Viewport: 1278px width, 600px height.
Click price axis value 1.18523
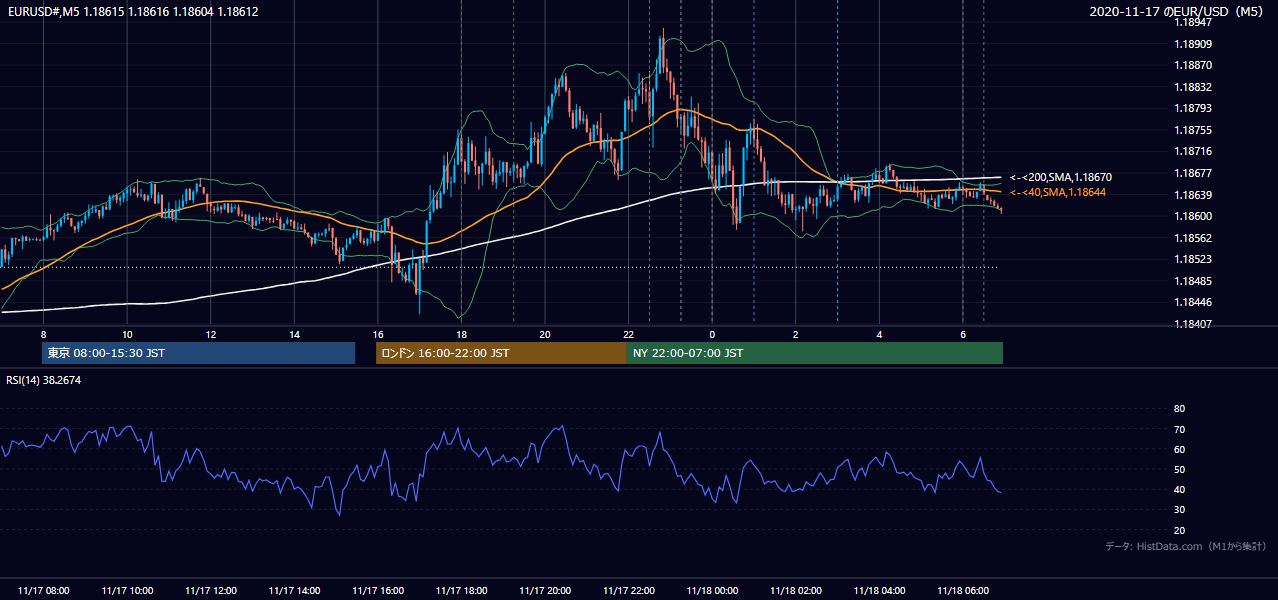click(1192, 259)
